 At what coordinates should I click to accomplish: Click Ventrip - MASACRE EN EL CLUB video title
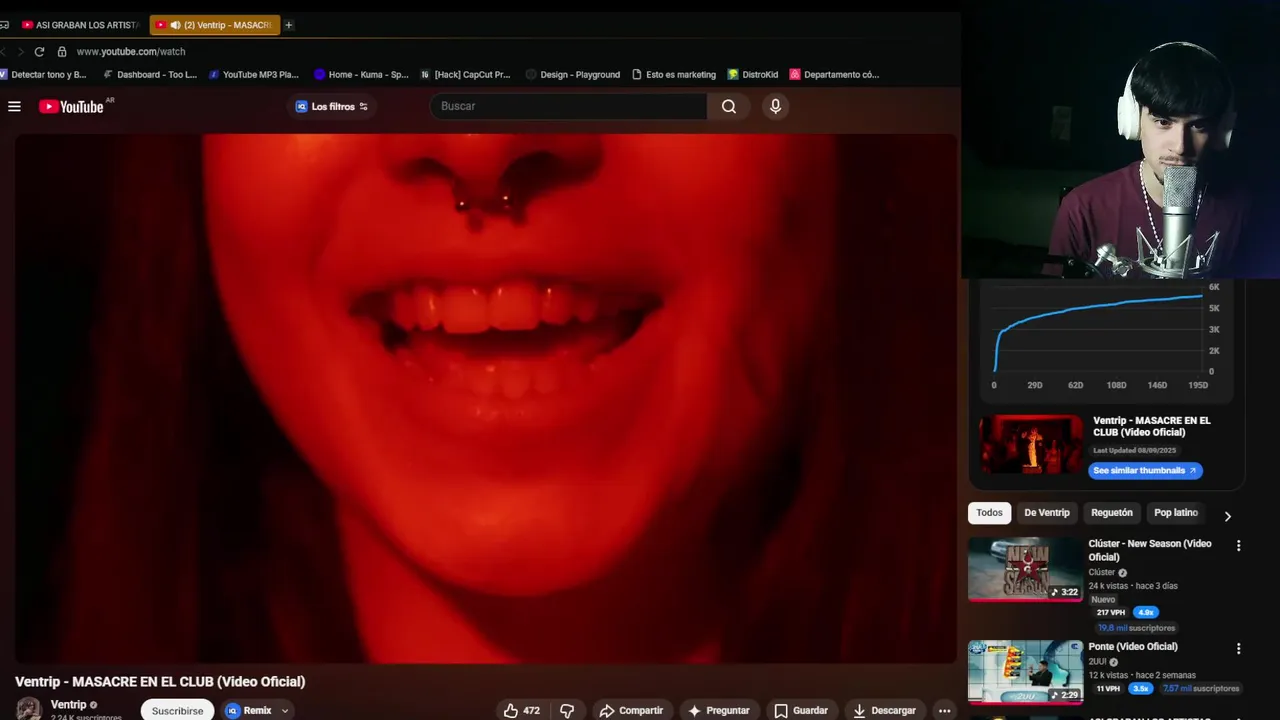point(160,681)
